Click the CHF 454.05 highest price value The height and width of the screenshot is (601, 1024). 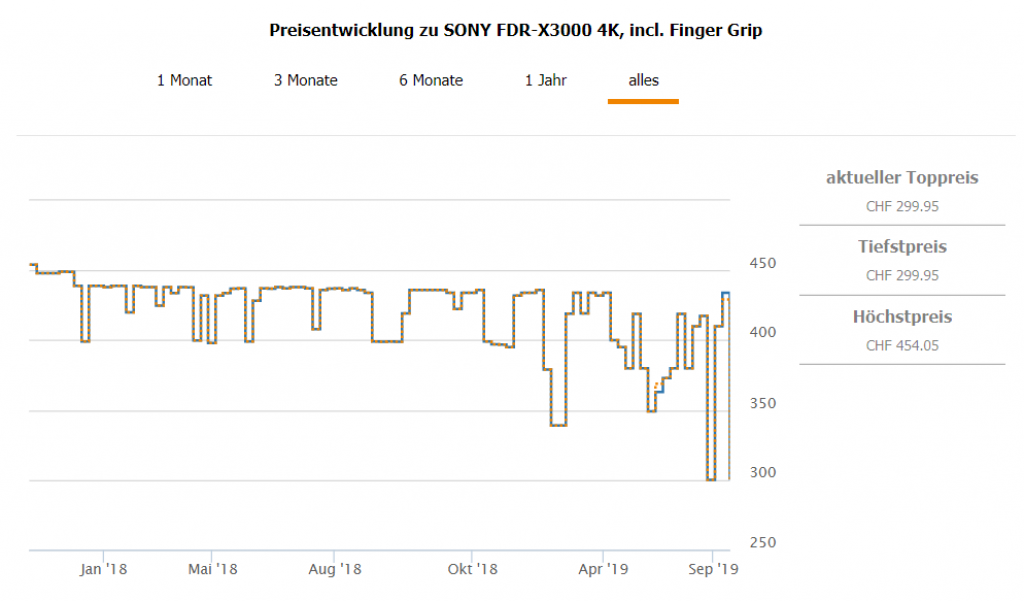(902, 346)
